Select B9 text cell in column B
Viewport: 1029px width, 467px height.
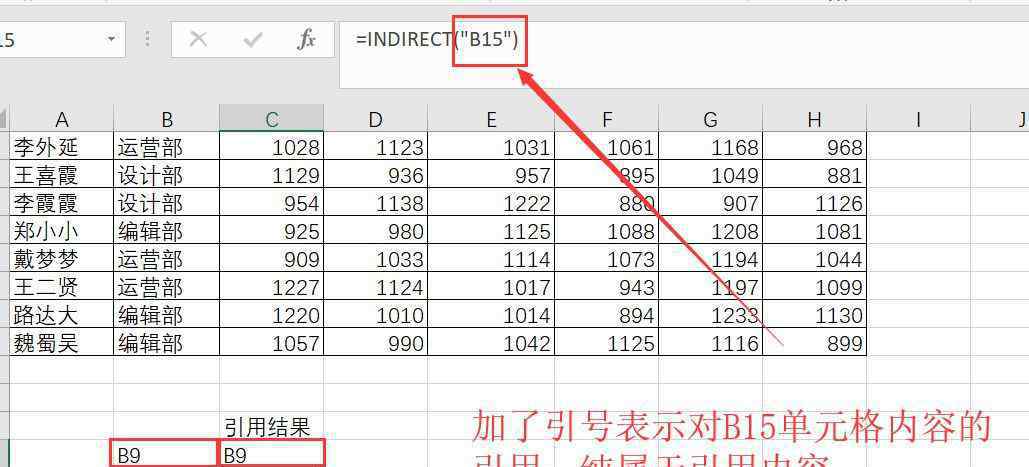click(x=166, y=455)
